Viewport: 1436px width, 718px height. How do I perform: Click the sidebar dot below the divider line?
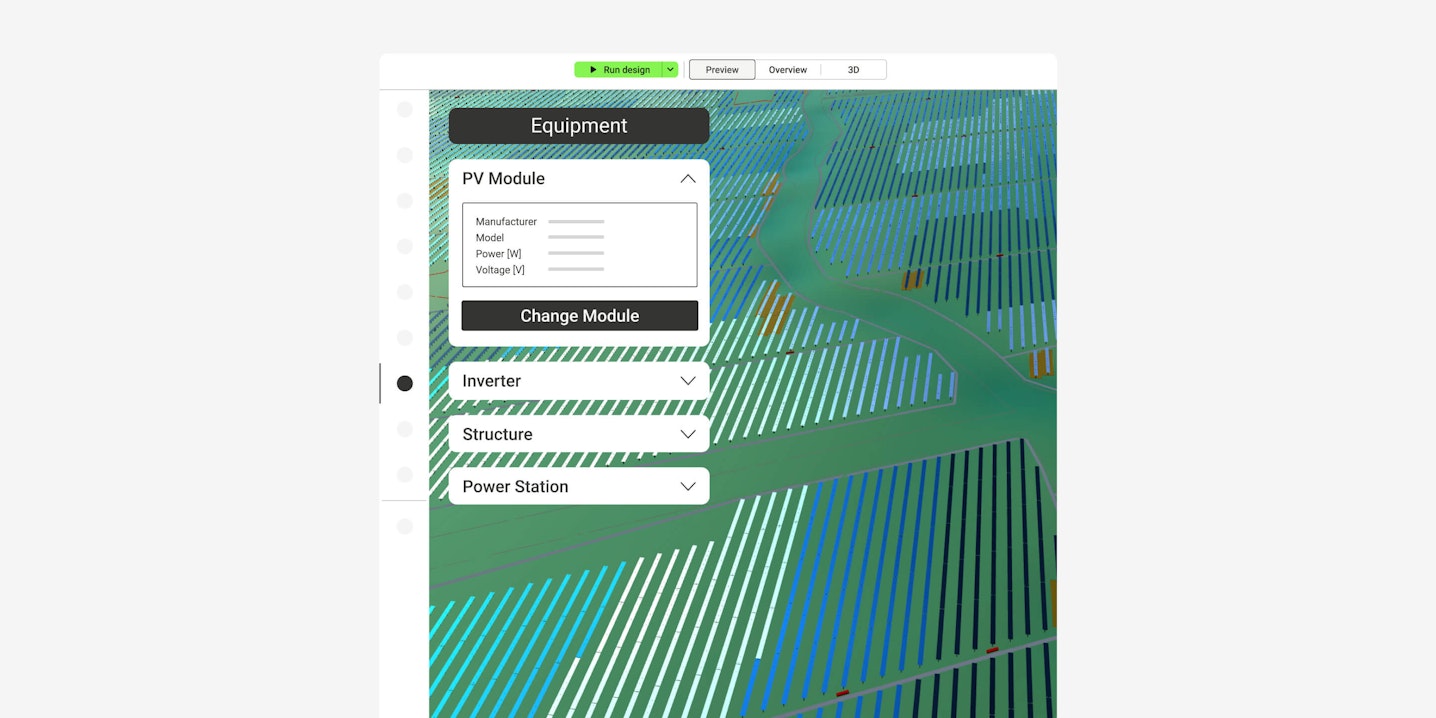click(405, 526)
